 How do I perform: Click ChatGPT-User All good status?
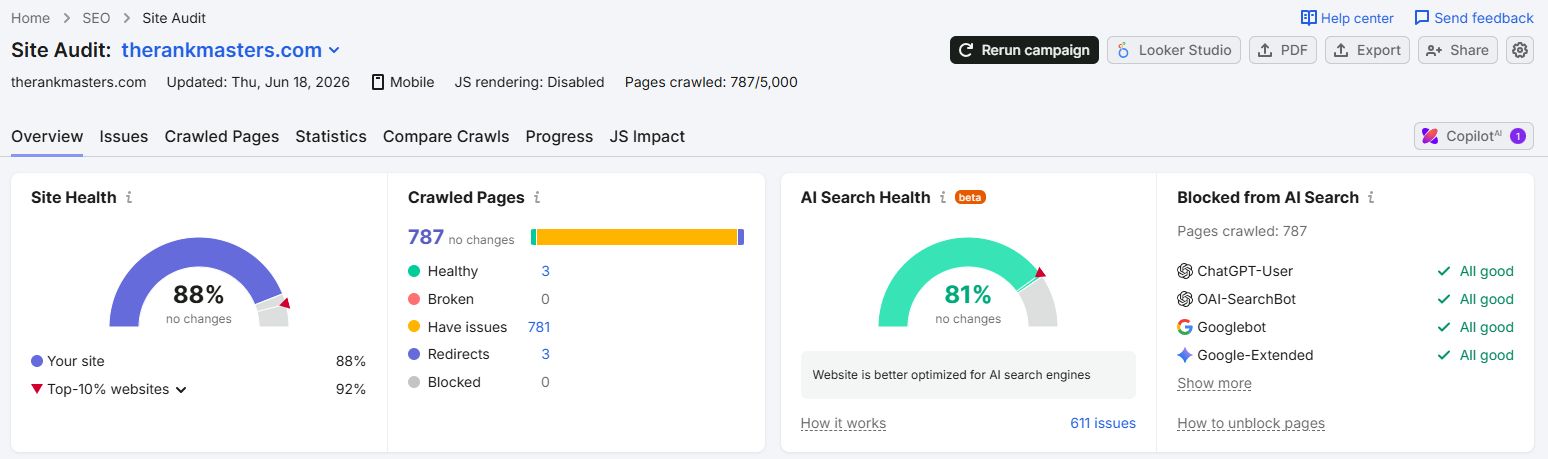pos(1475,271)
